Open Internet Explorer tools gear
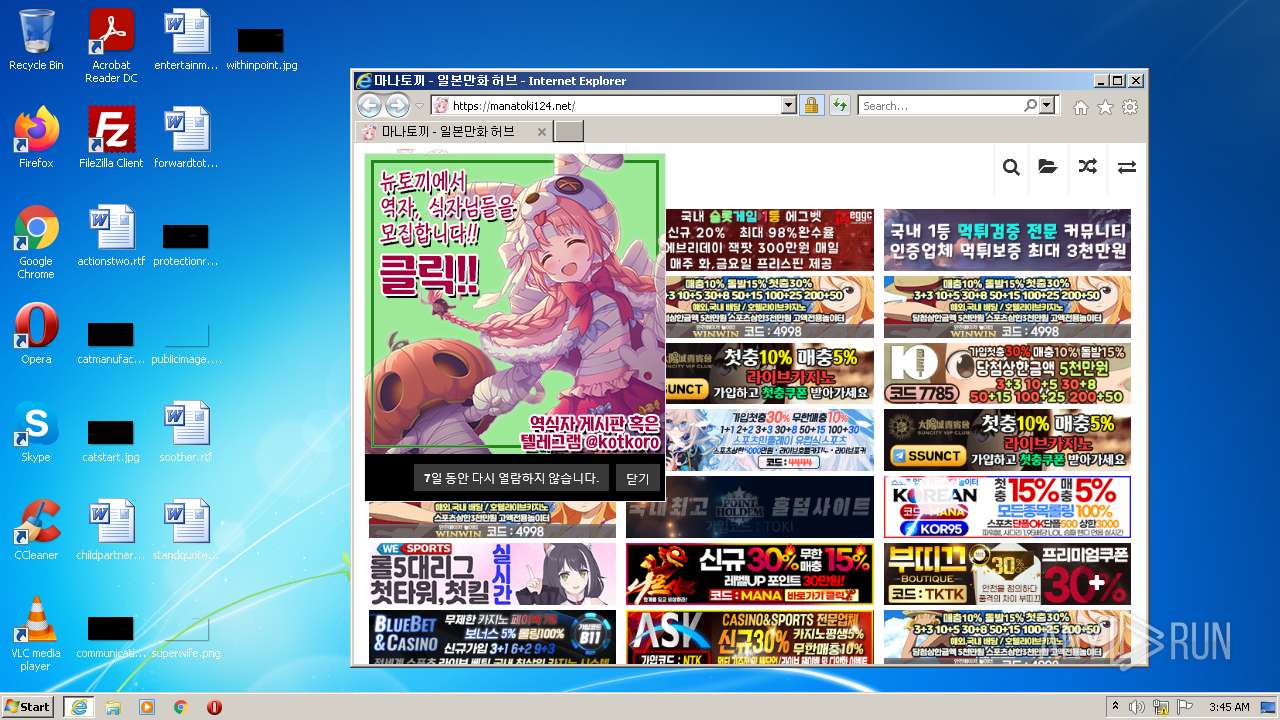Screen dimensions: 1280x720 [1130, 107]
